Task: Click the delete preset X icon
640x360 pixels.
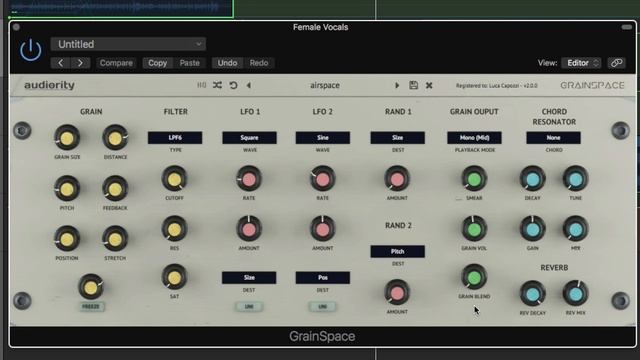Action: [429, 85]
